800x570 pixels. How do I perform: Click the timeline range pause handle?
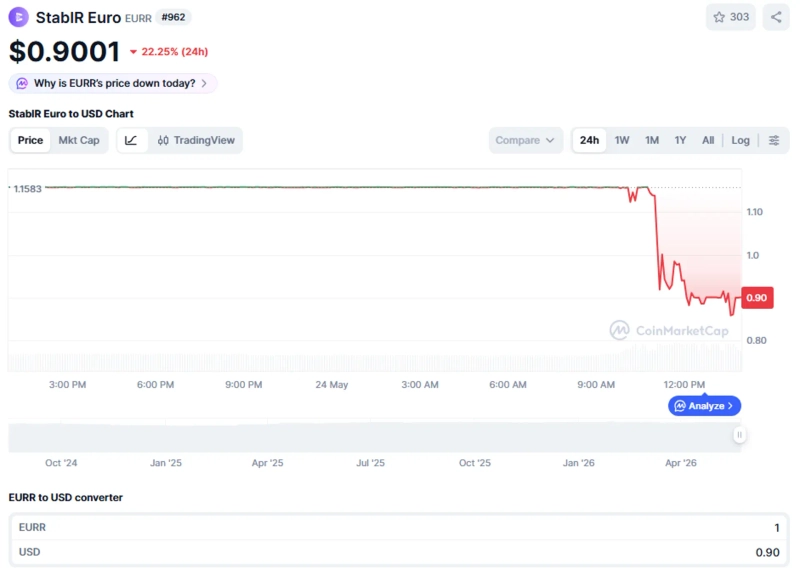click(x=739, y=435)
